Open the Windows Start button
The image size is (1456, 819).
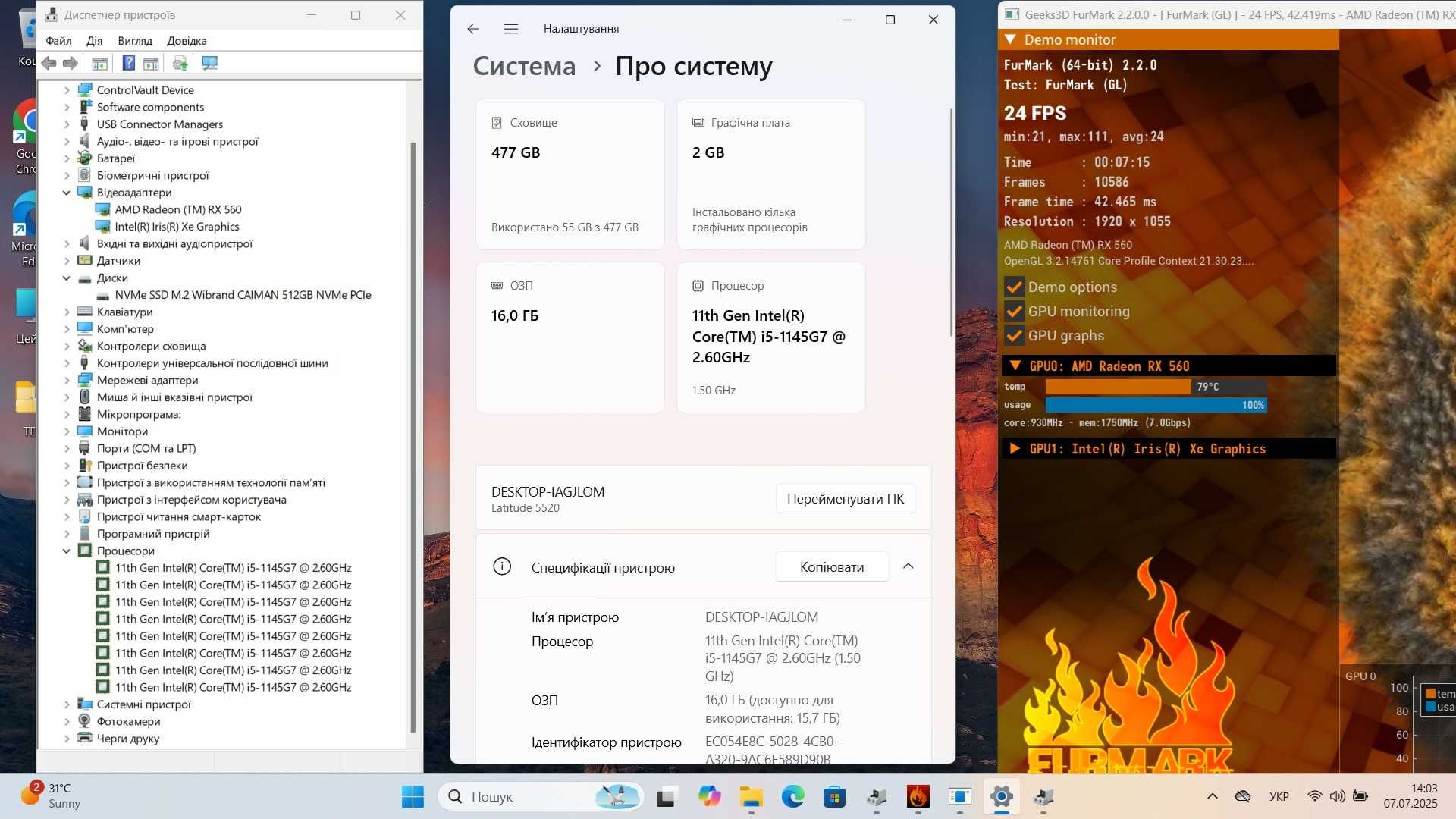[x=413, y=796]
